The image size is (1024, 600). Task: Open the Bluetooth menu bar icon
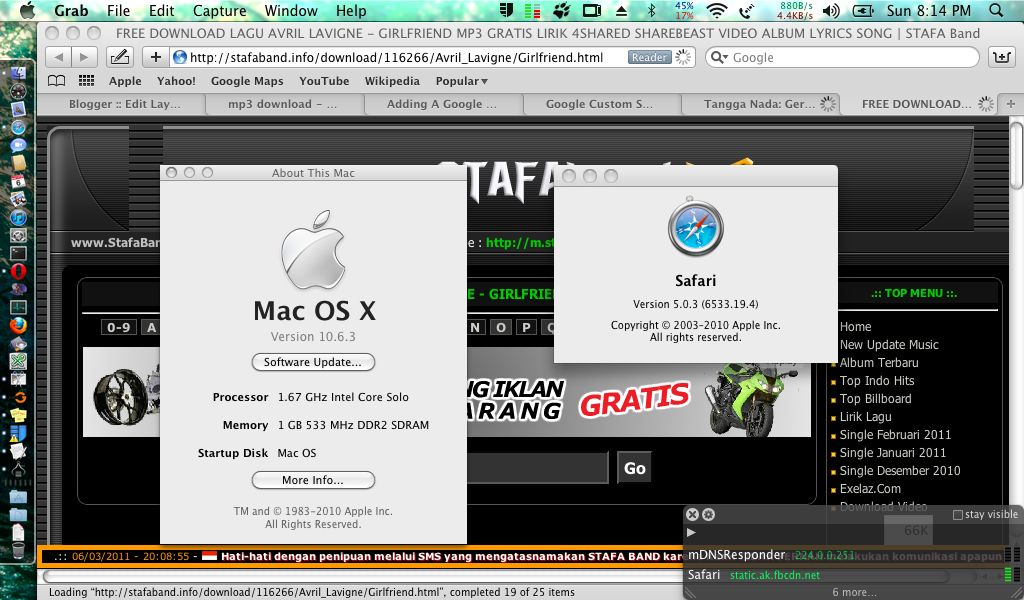point(651,10)
